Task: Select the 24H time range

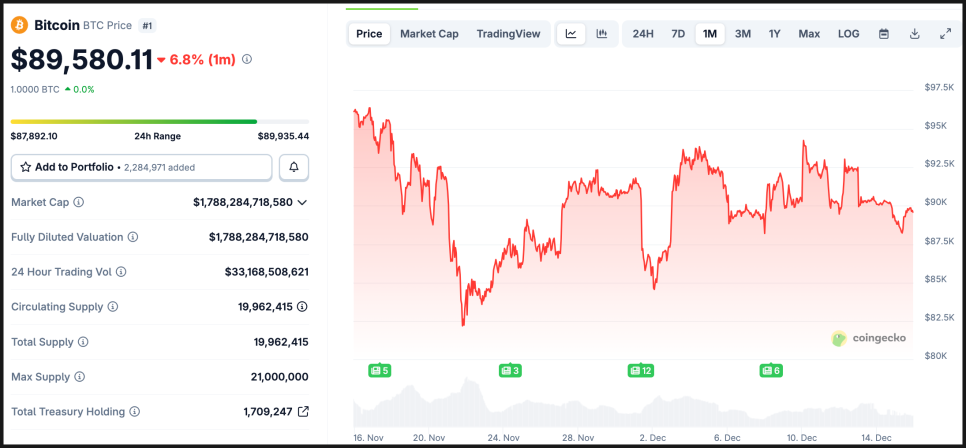Action: [643, 34]
